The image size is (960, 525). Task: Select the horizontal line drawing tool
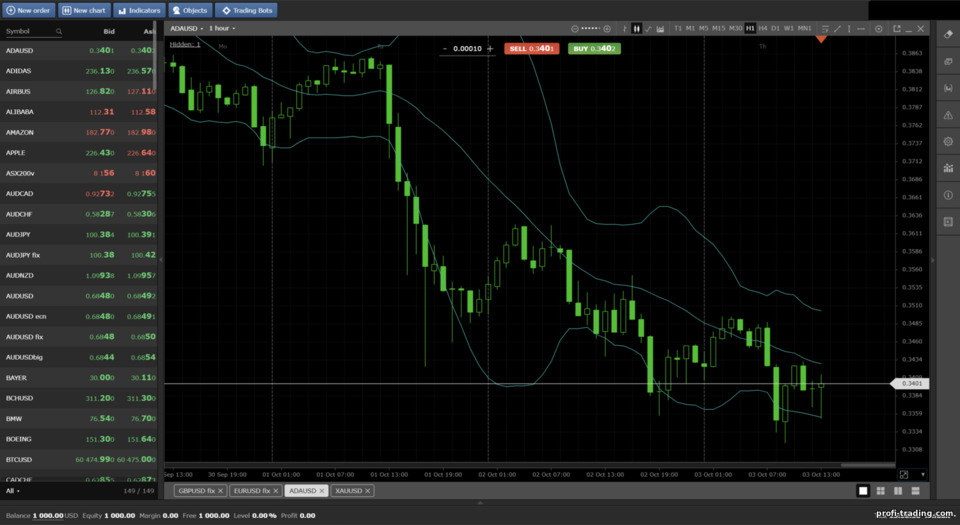pyautogui.click(x=861, y=29)
